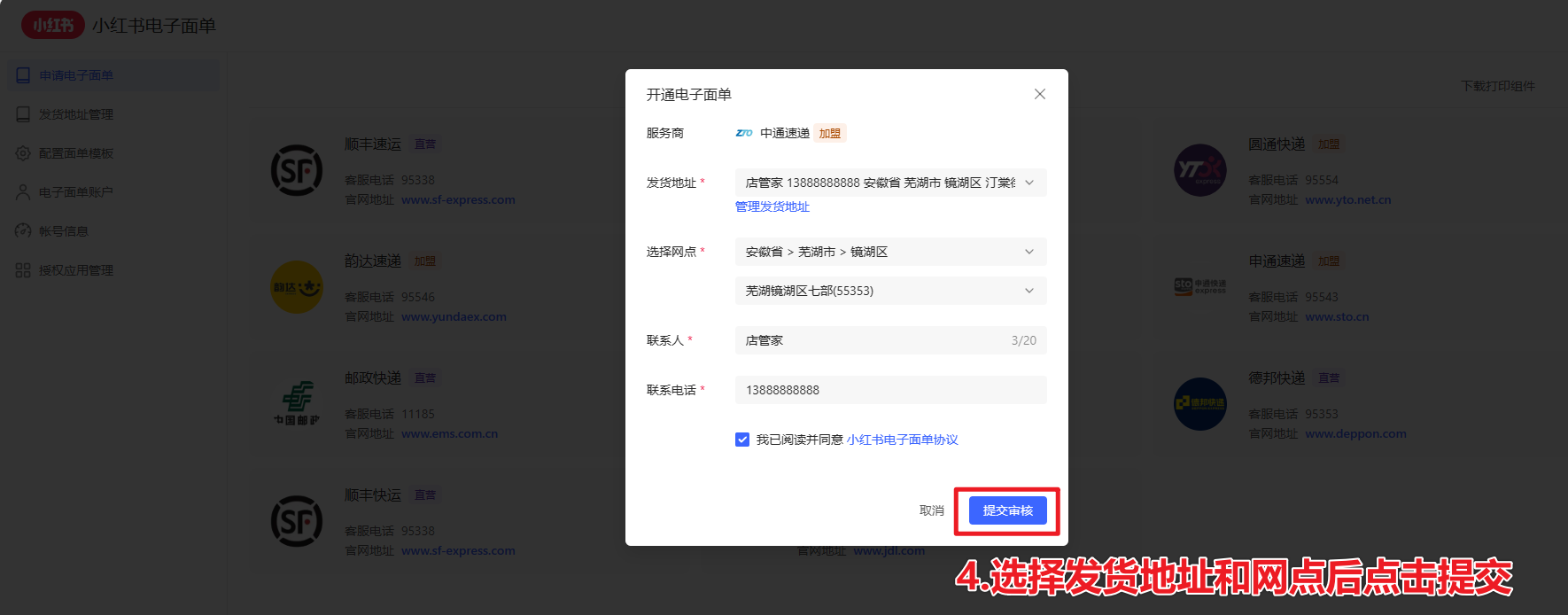
Task: Open the 小红书电子面单协议 link
Action: 902,440
